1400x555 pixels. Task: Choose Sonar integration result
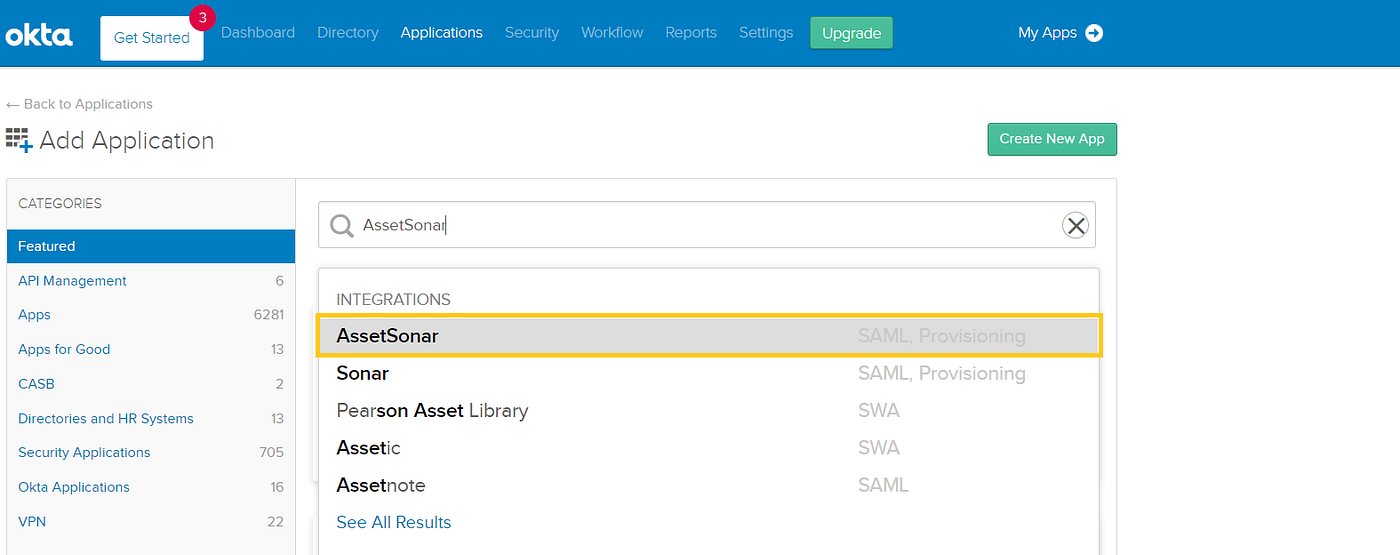click(709, 373)
